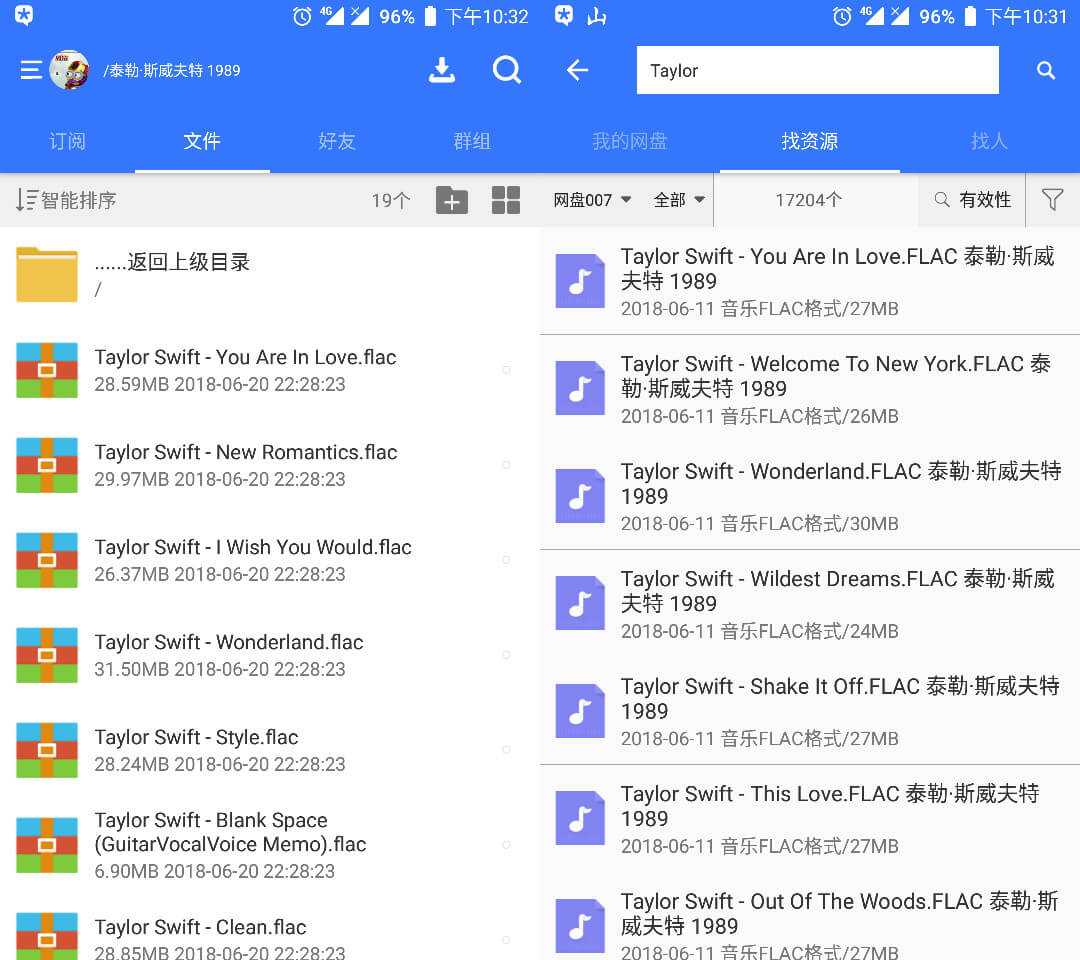Tap archive icon of Clean.flac
Screen dimensions: 1080x960
coord(47,937)
